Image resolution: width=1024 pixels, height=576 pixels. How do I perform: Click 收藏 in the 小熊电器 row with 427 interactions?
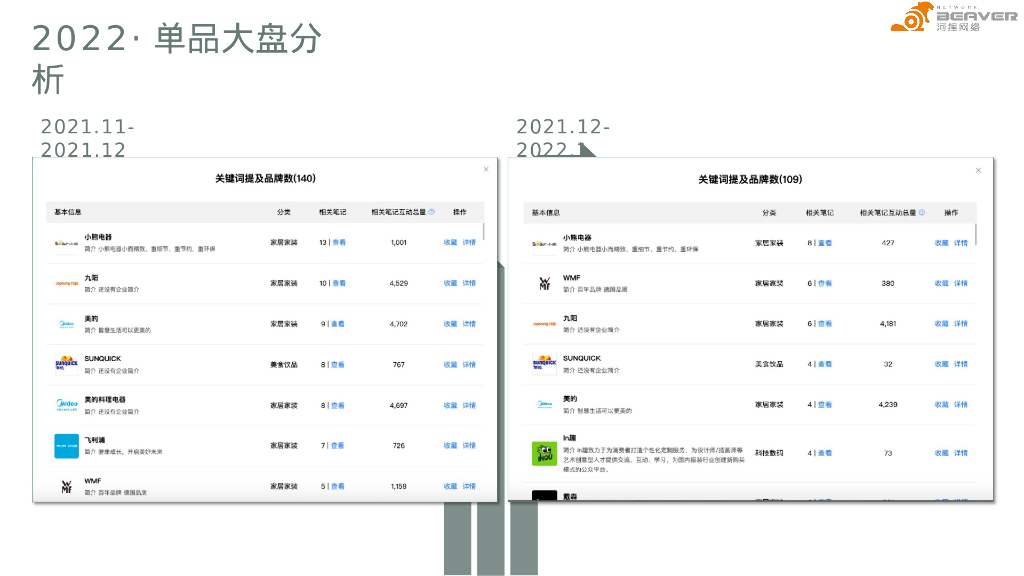[942, 243]
